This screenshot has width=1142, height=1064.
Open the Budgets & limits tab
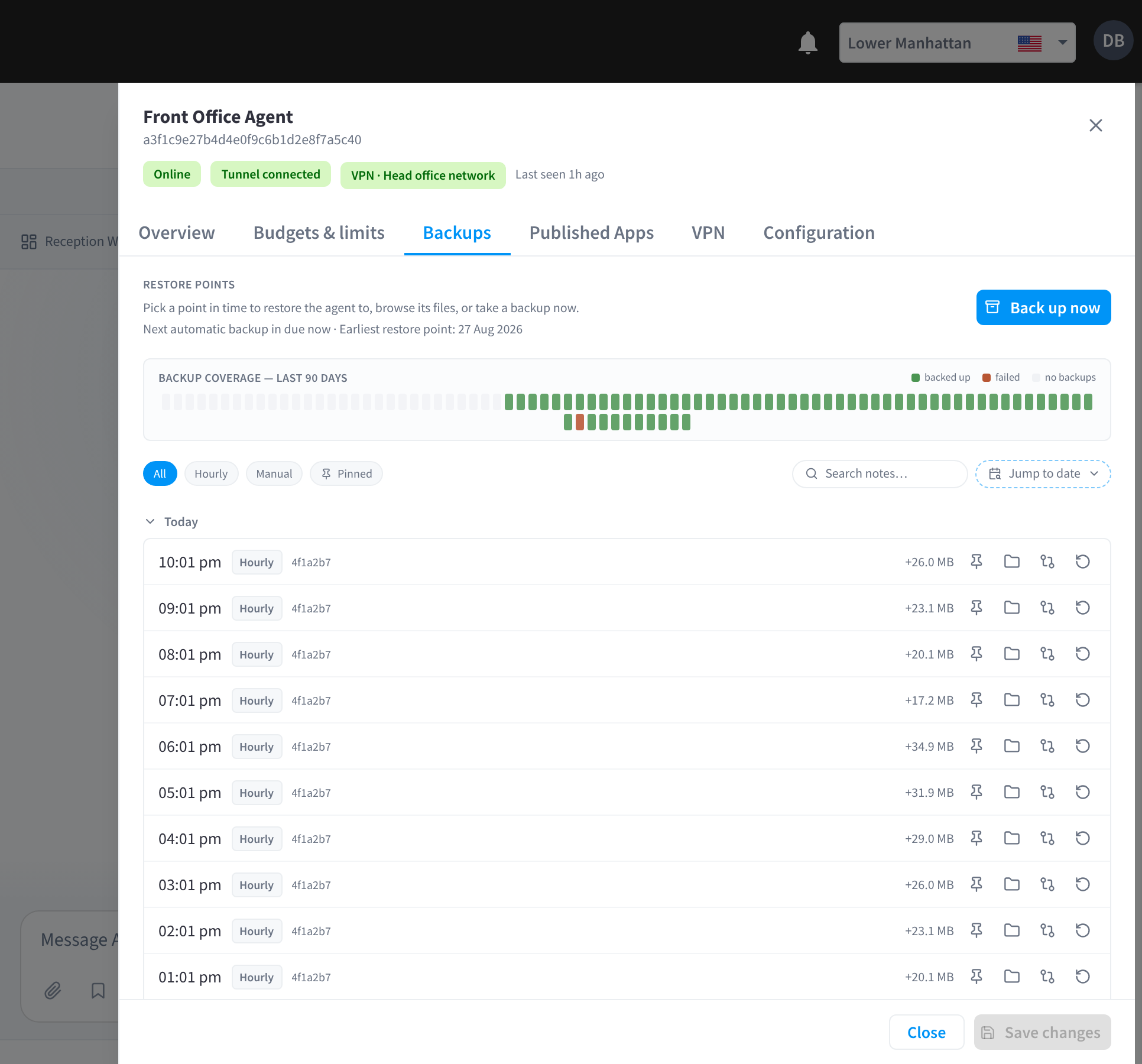pos(319,233)
